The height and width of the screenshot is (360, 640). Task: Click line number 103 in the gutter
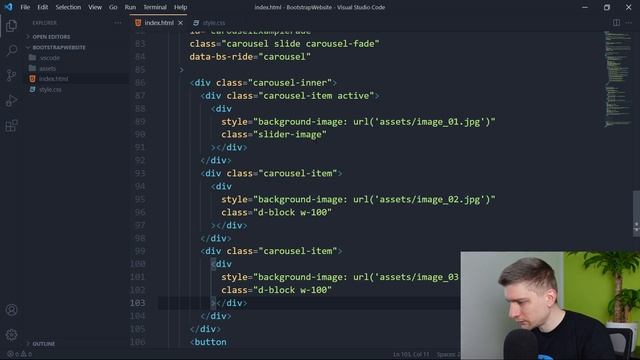click(138, 303)
